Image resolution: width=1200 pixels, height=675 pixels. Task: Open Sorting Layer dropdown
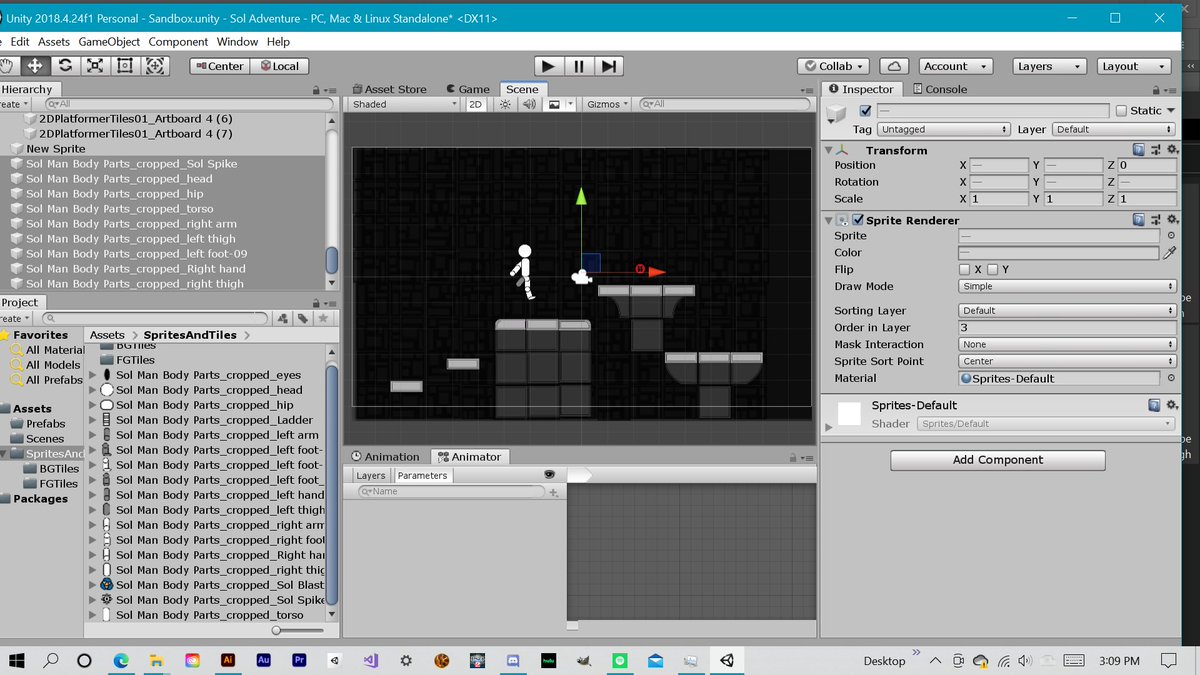(1067, 311)
